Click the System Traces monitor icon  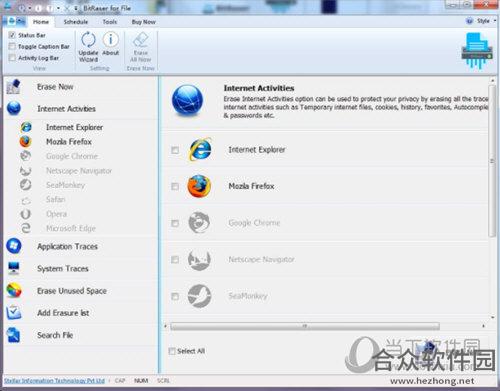14,268
